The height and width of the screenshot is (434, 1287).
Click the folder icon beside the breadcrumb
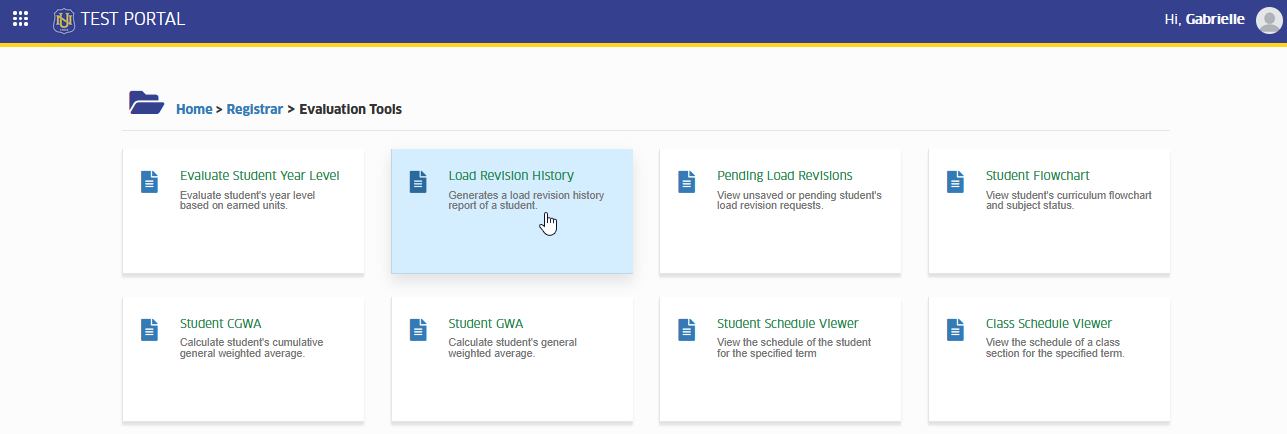coord(146,102)
